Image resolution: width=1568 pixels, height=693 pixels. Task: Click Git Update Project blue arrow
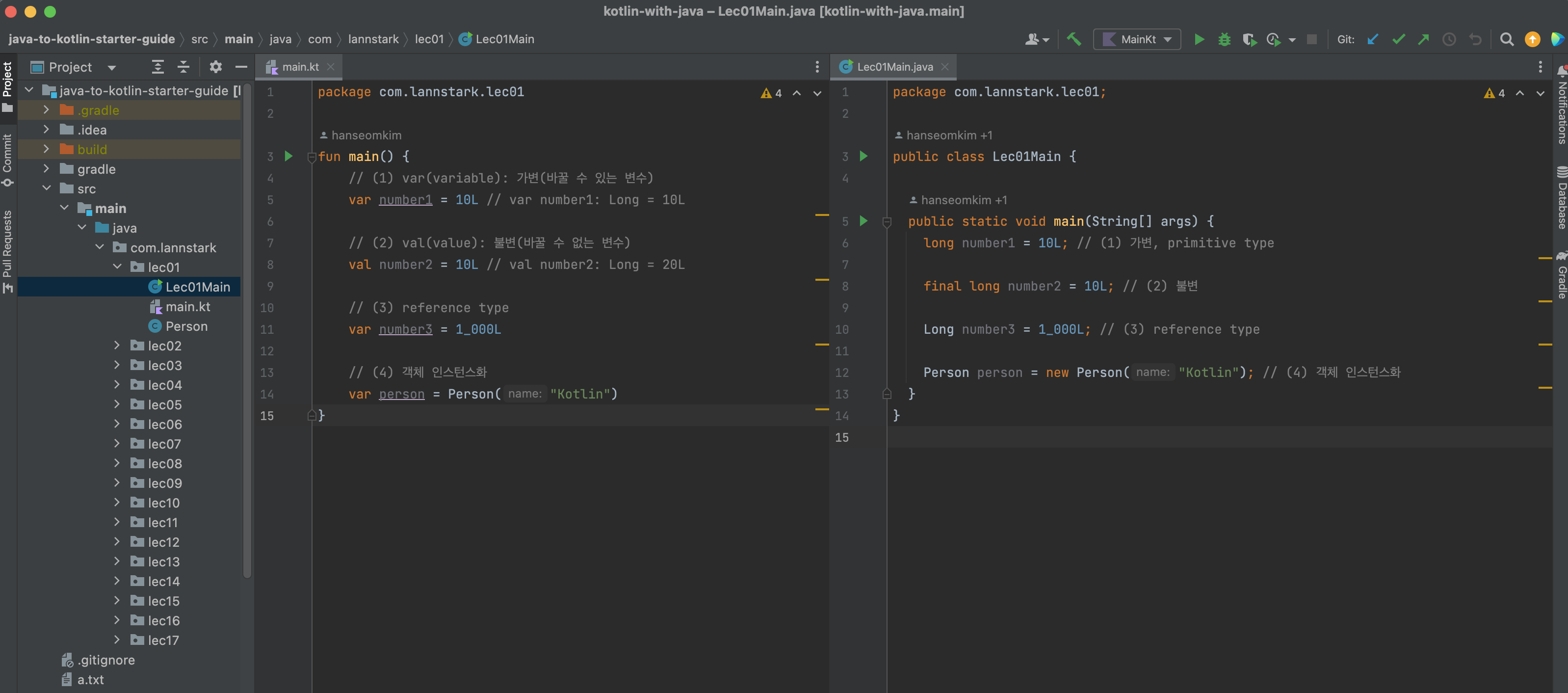coord(1373,39)
